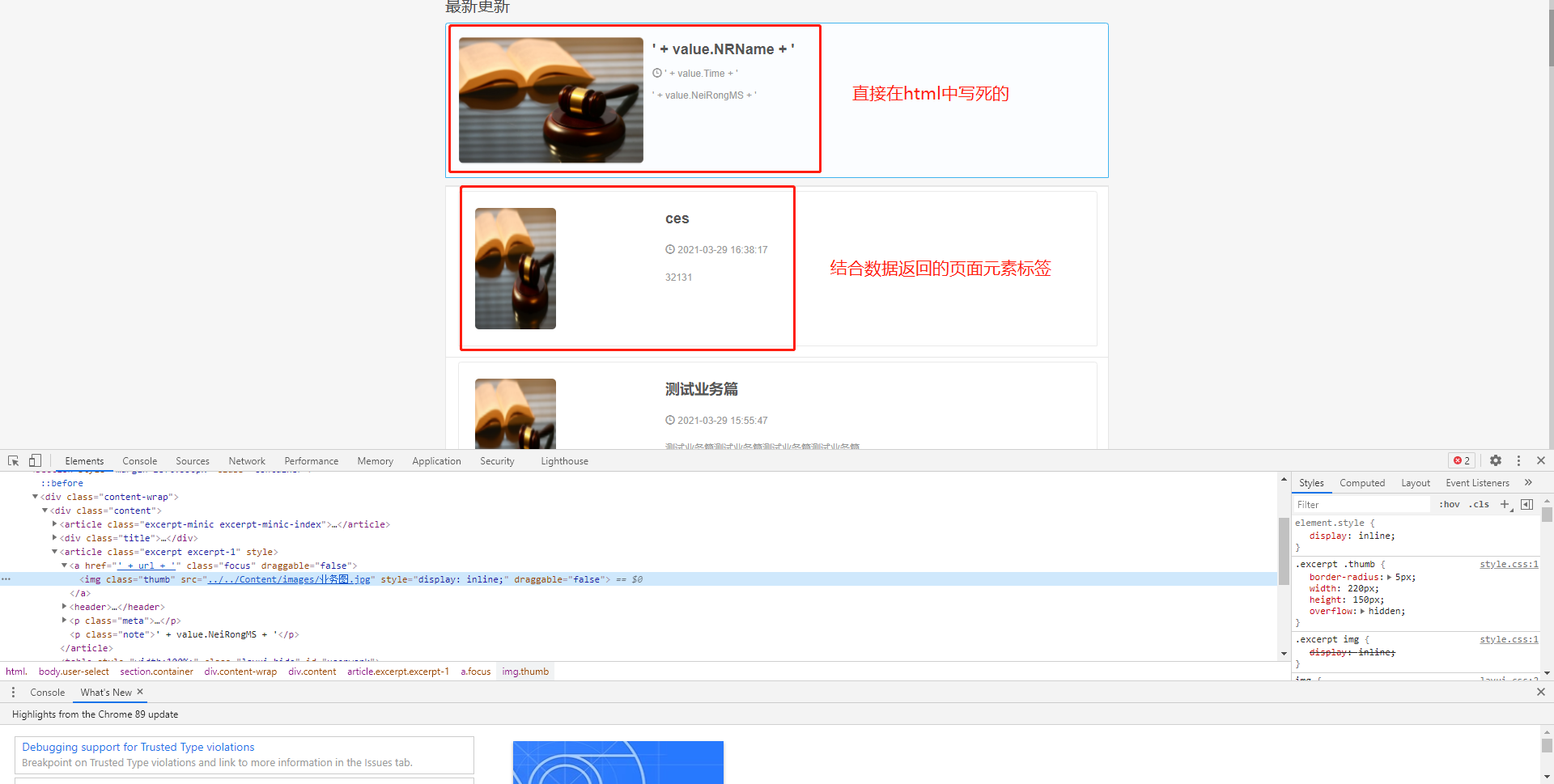Select the Styles tab
This screenshot has width=1554, height=784.
(x=1311, y=482)
